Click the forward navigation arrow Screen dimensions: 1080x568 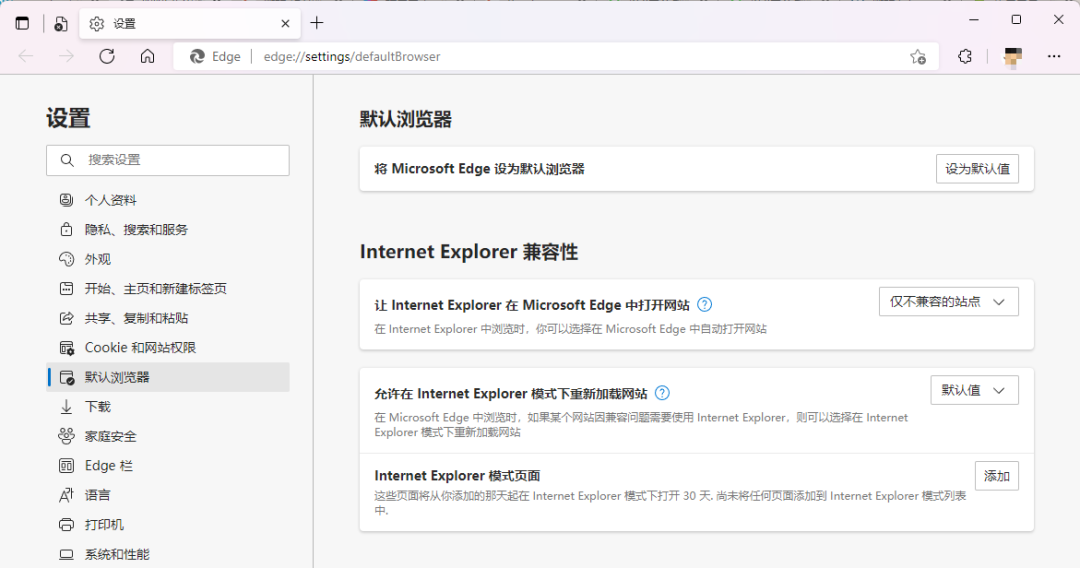(66, 56)
